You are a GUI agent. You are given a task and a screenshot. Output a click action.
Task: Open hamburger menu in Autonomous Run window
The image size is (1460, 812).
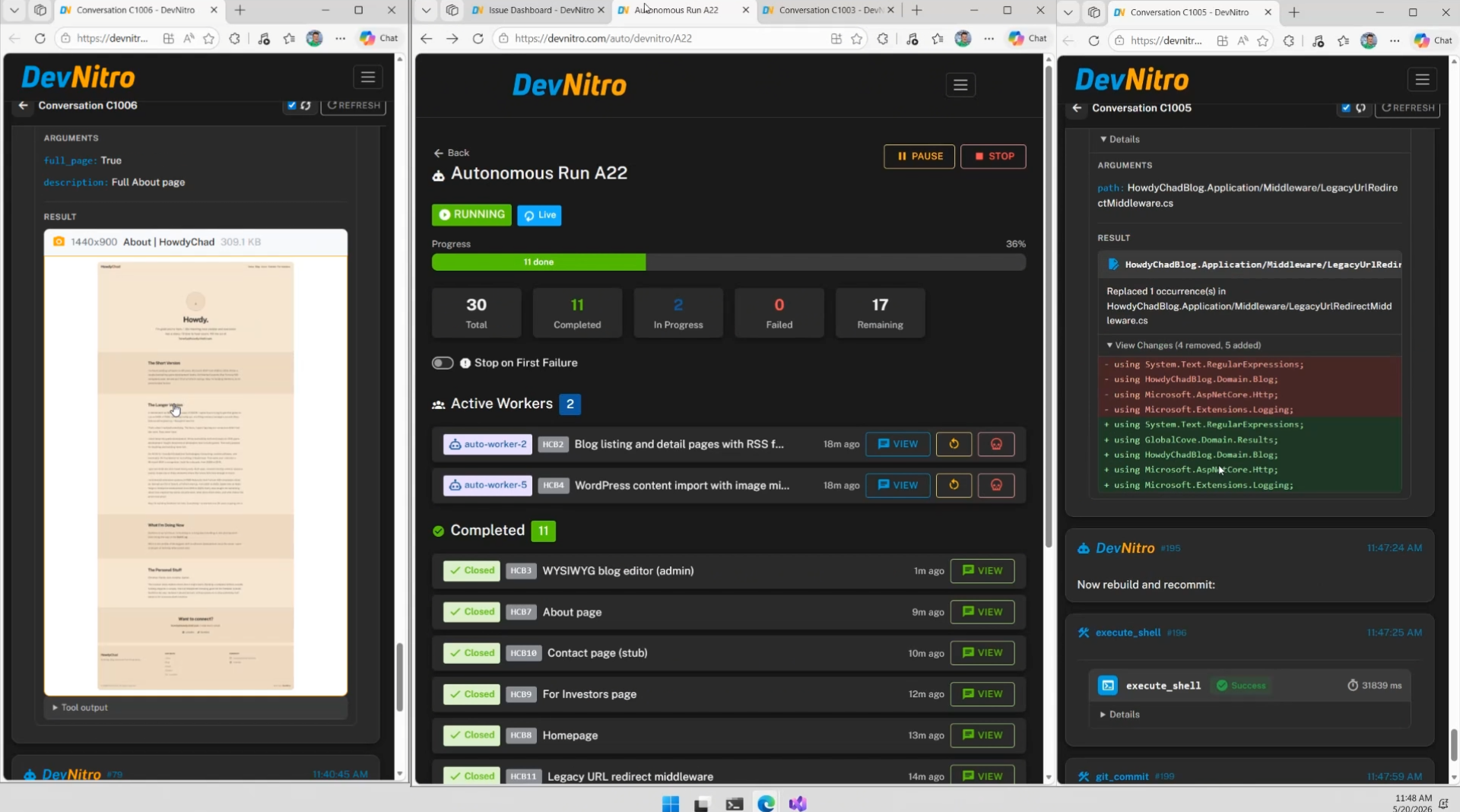[x=960, y=85]
